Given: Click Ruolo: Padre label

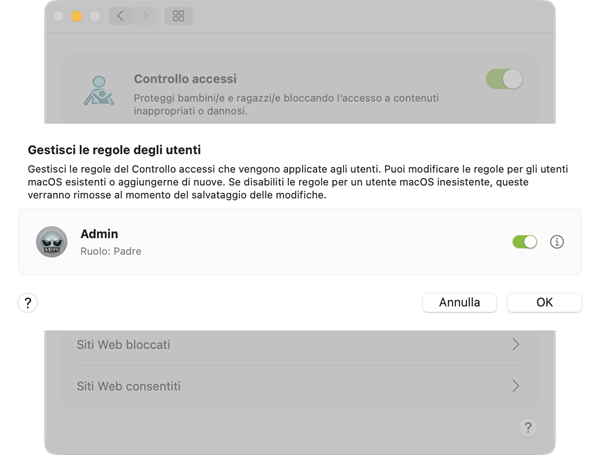Looking at the screenshot, I should pos(111,251).
